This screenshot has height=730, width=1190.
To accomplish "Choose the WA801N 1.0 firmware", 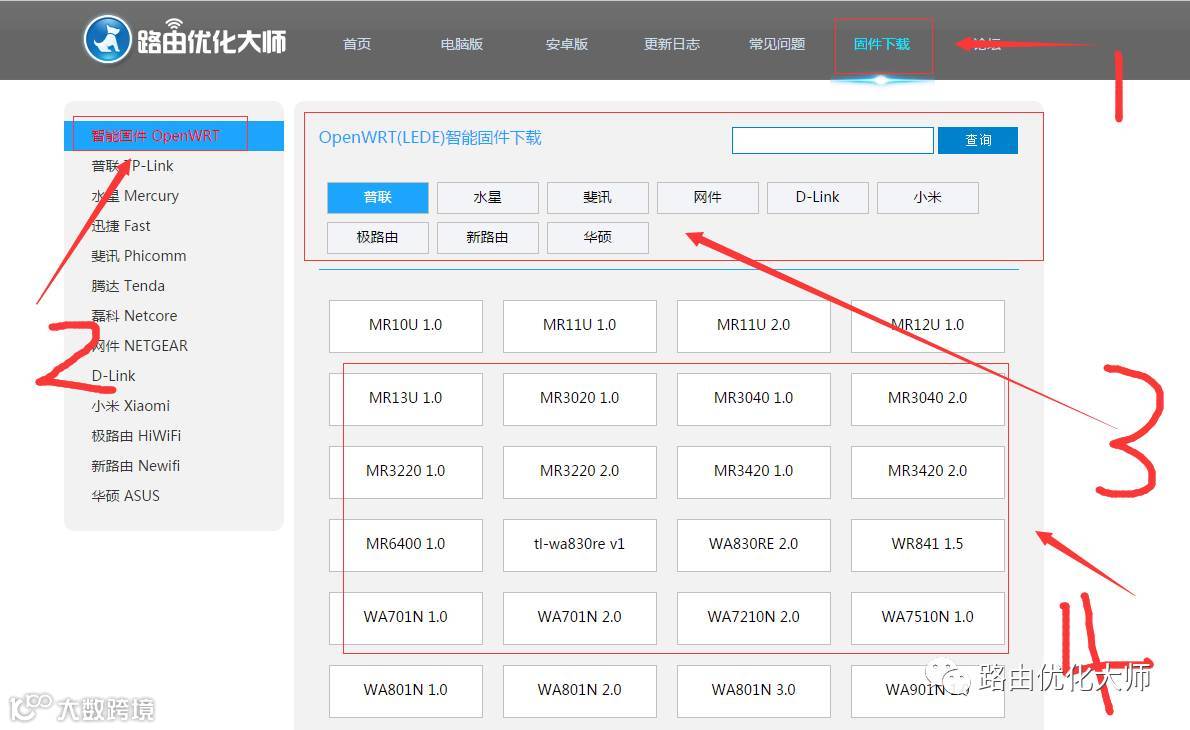I will click(406, 691).
